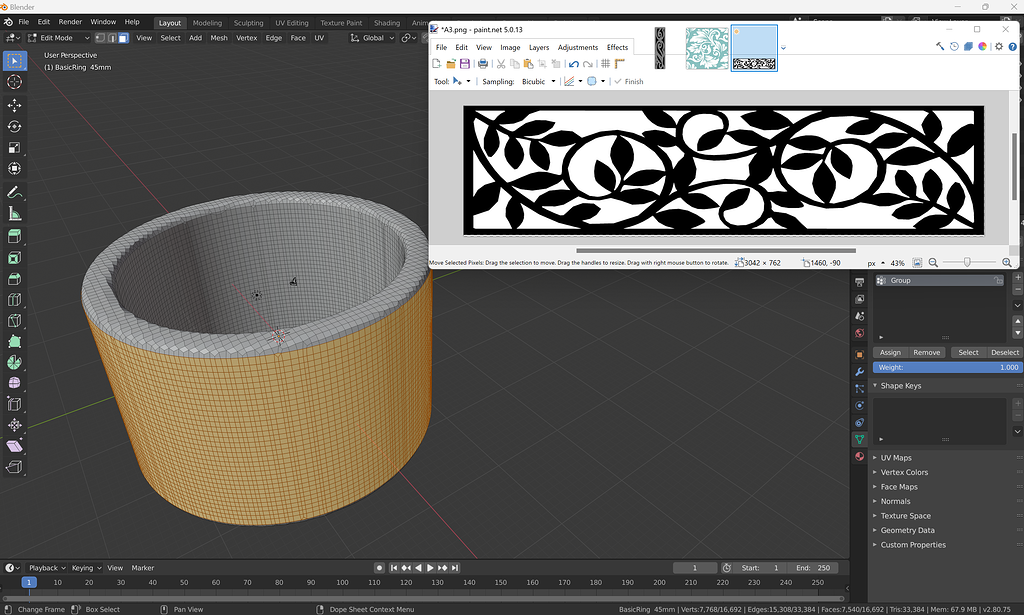Switch to the Modeling workspace tab

click(x=207, y=23)
